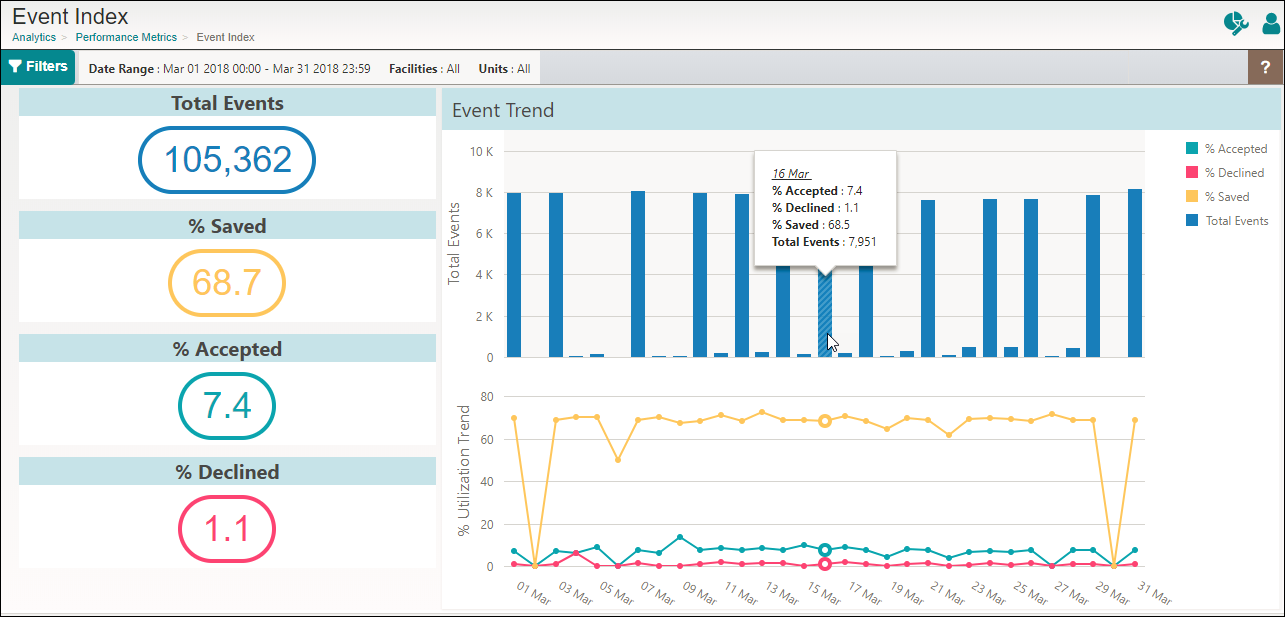Navigate to Performance Metrics breadcrumb link
This screenshot has width=1285, height=617.
[x=126, y=37]
